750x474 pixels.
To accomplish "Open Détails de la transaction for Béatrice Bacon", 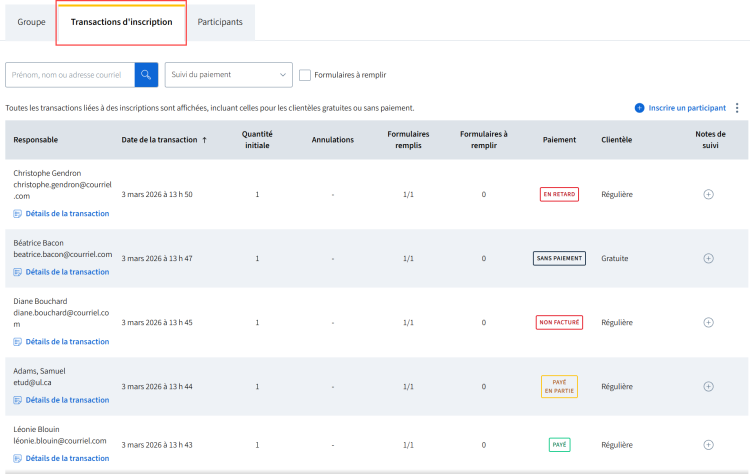I will click(x=67, y=272).
